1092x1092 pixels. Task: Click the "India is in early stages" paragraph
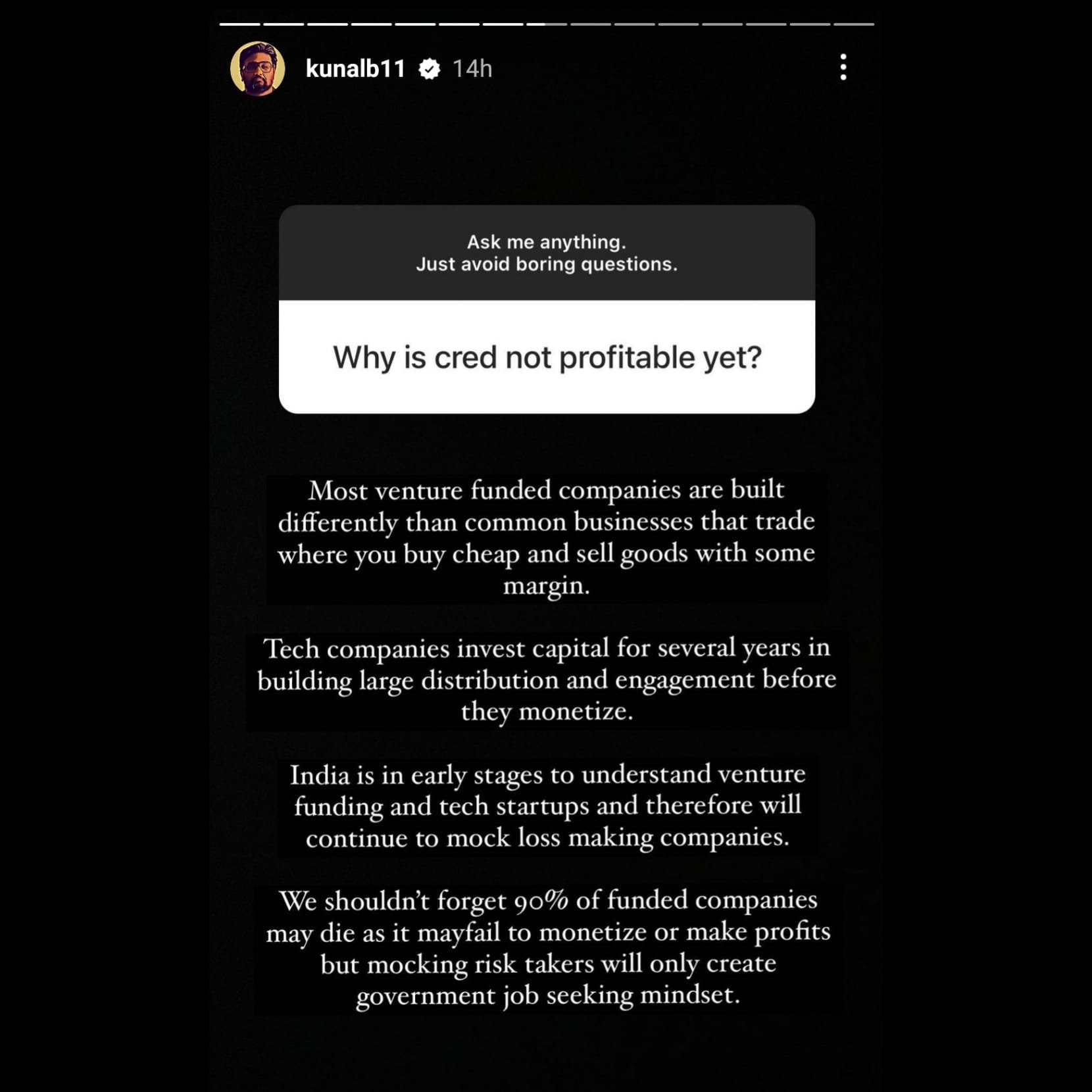(x=547, y=807)
